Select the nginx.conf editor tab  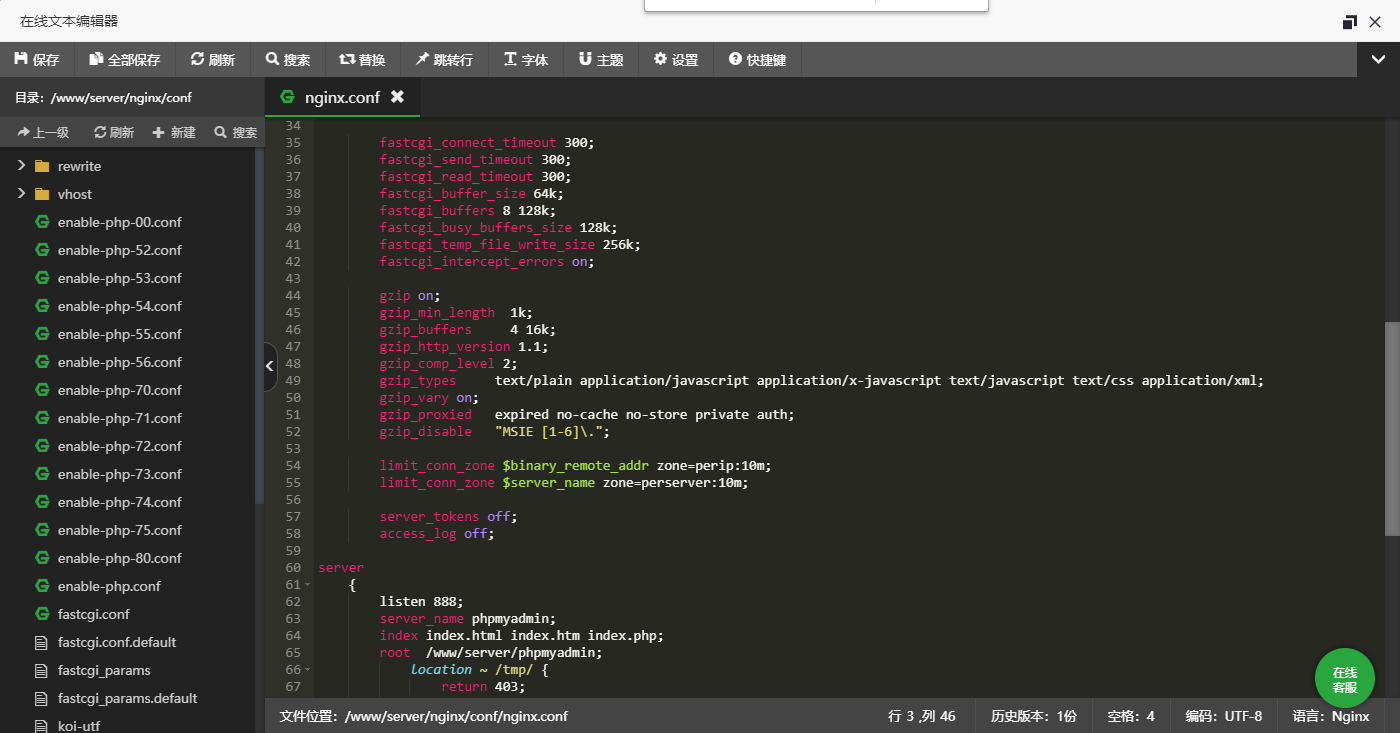click(342, 97)
